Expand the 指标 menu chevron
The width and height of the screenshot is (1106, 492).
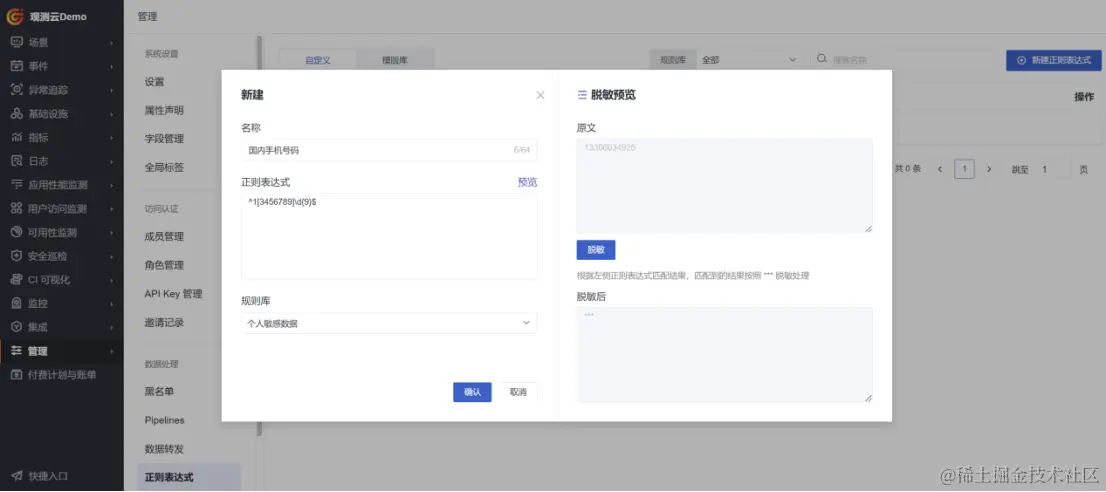[x=111, y=137]
